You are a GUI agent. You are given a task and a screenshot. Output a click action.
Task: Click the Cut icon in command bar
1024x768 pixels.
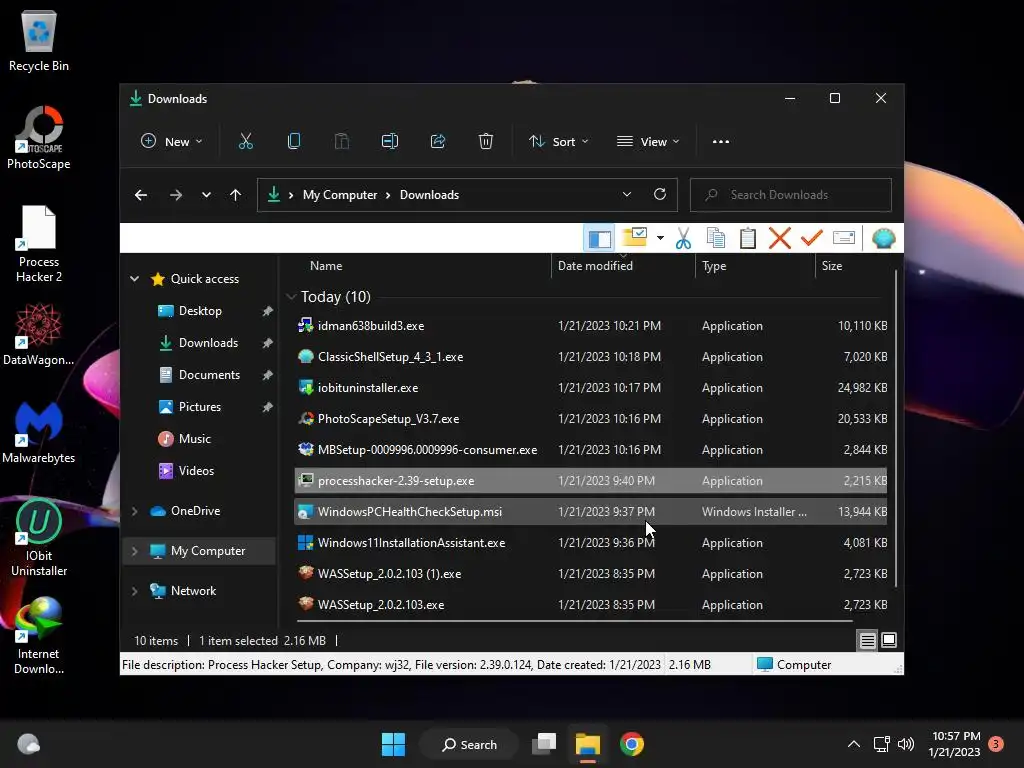click(246, 141)
